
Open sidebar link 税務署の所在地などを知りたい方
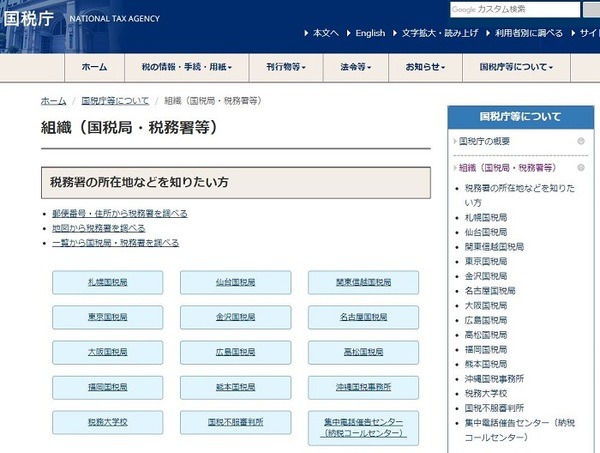tap(520, 195)
